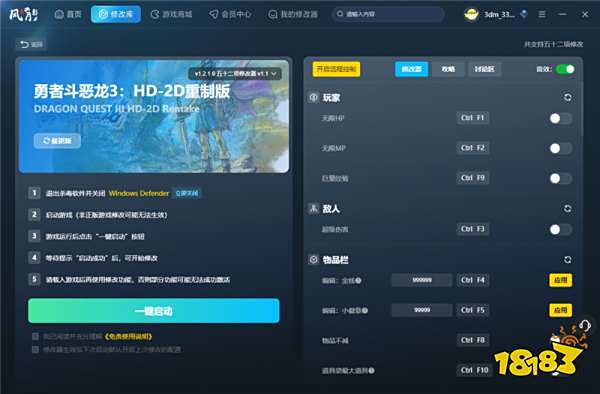Click the 敌人 section heading
The width and height of the screenshot is (600, 394).
(331, 209)
